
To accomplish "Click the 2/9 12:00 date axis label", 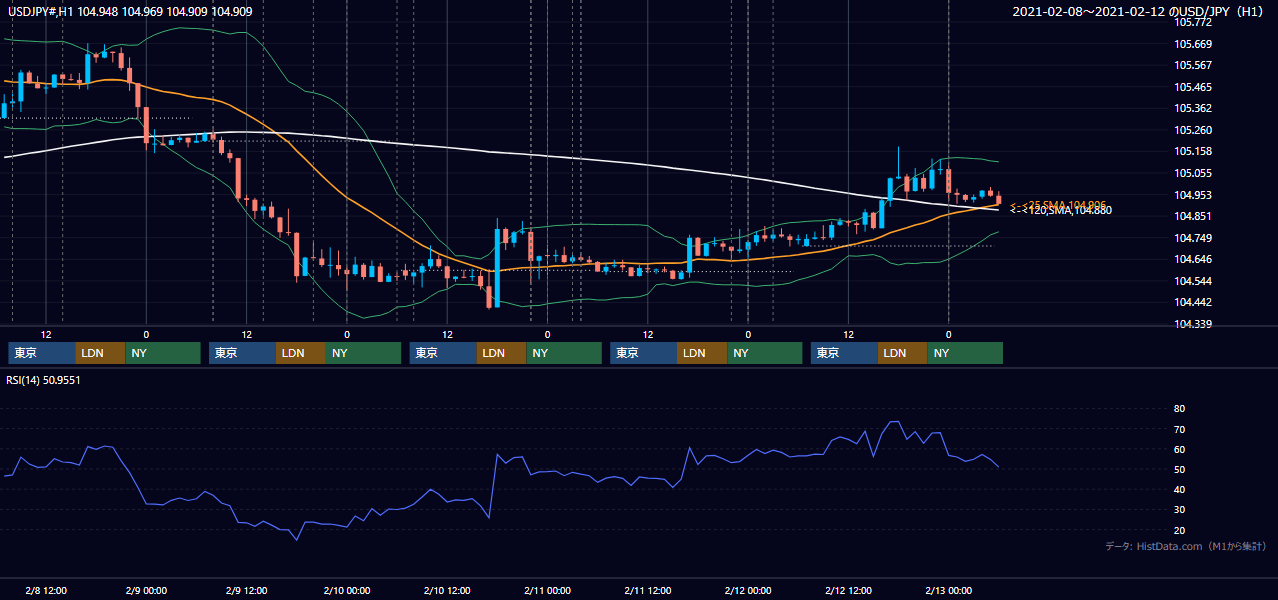I will (x=246, y=590).
